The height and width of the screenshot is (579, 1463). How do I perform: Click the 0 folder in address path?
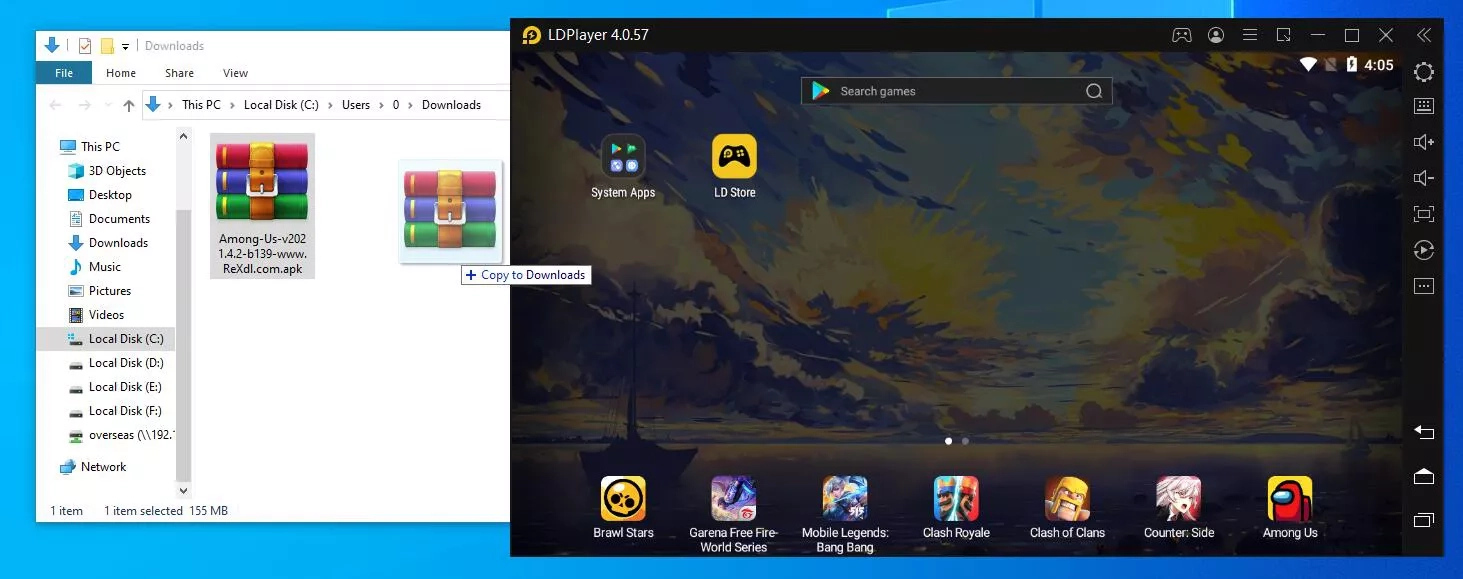(396, 105)
